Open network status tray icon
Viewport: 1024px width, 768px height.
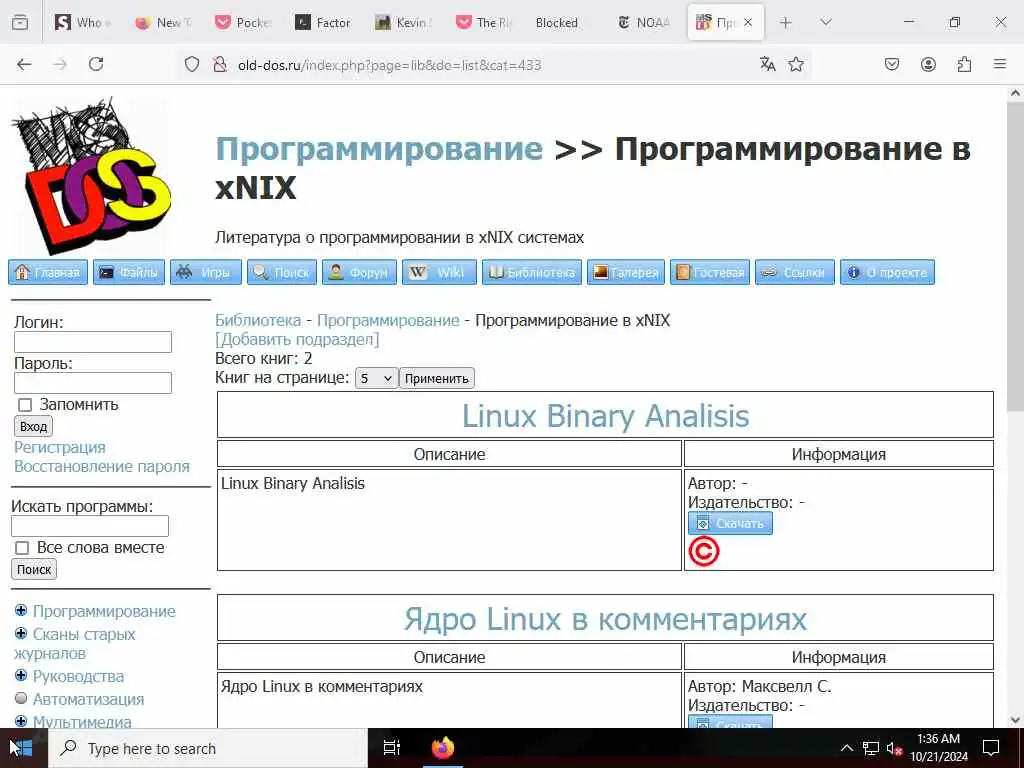(871, 748)
